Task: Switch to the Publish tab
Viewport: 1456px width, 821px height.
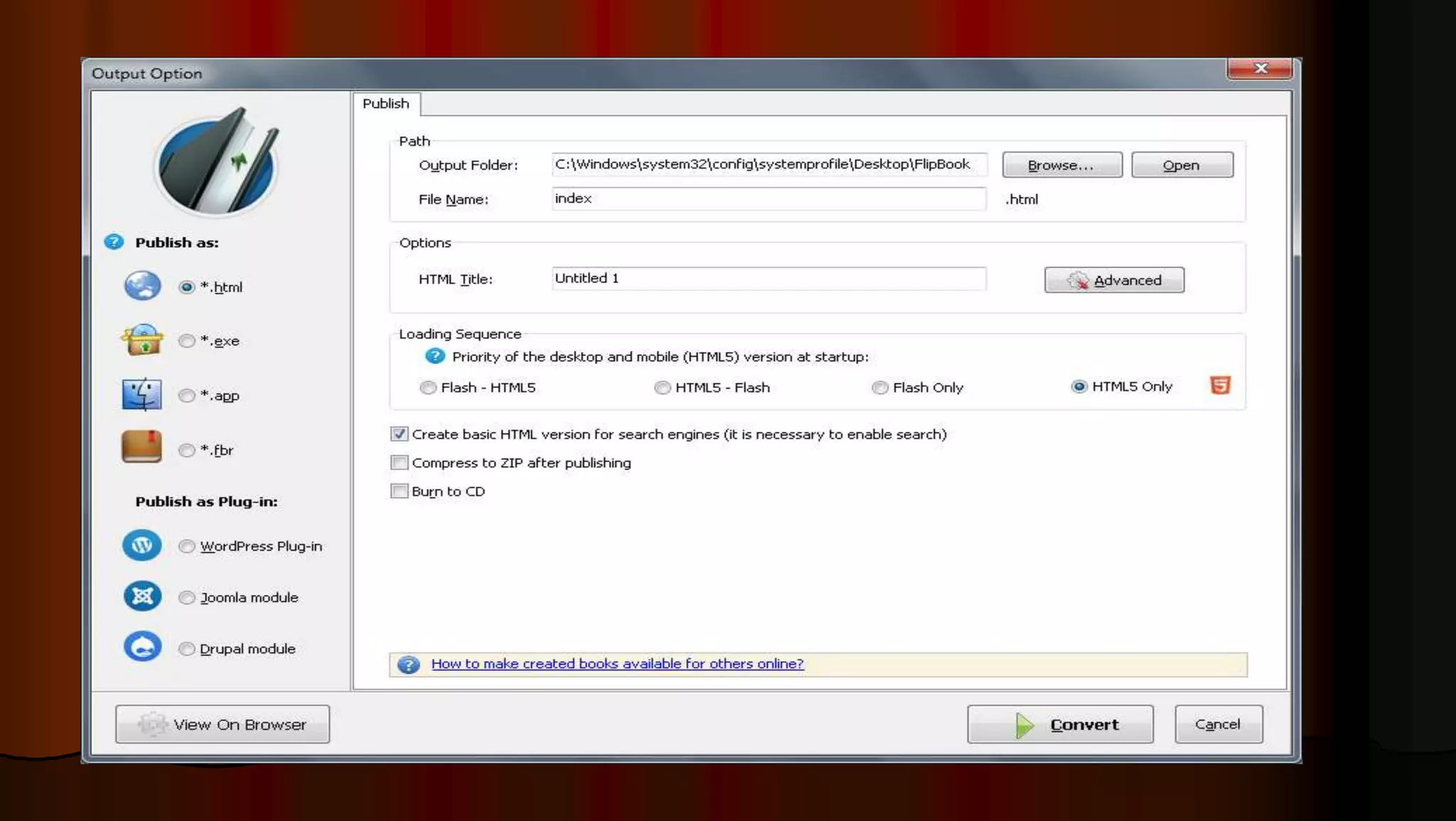Action: coord(386,104)
